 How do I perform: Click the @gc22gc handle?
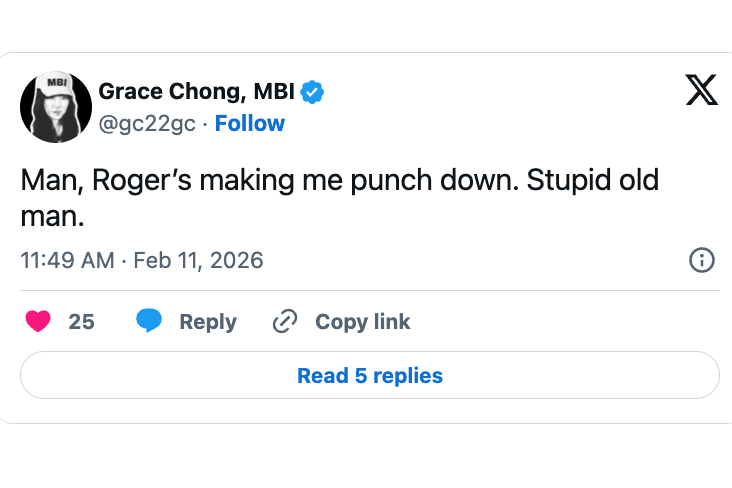[x=145, y=123]
